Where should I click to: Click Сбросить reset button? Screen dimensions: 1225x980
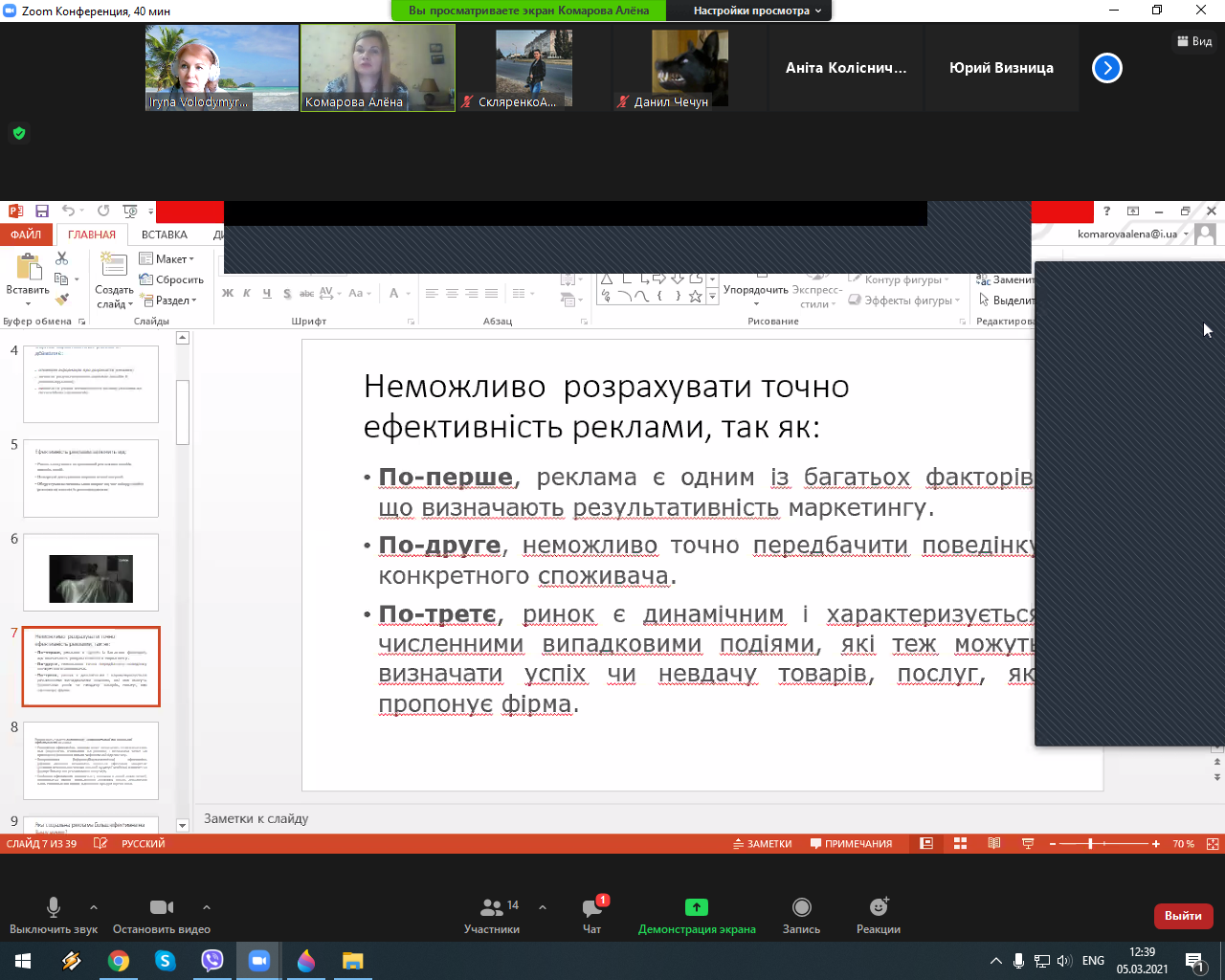click(171, 279)
